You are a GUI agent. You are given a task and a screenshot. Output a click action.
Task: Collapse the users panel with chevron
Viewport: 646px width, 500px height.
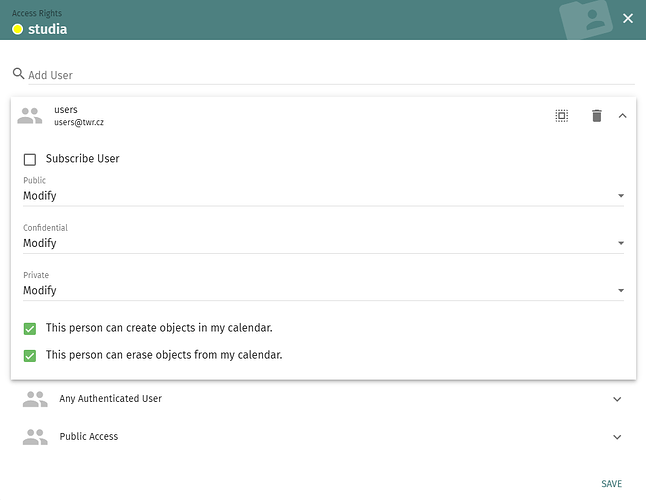pos(623,116)
